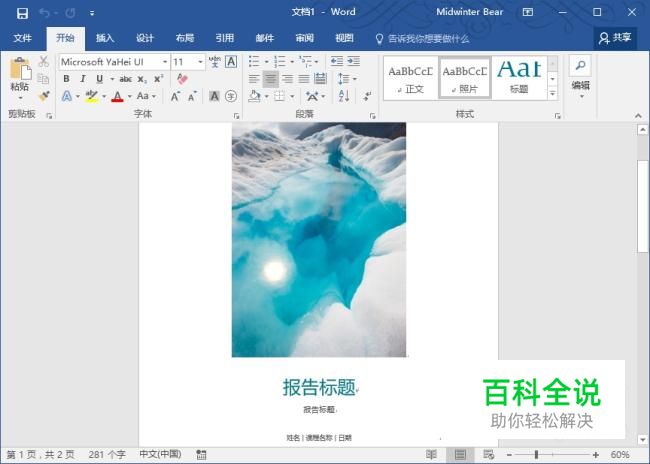Expand the underline style dropdown arrow
Screen dimensions: 650x464
112,79
